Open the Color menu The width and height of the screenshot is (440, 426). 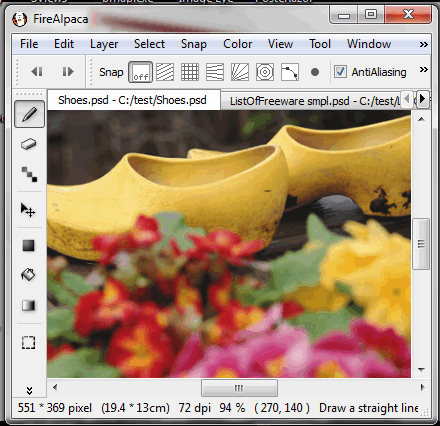pyautogui.click(x=238, y=44)
